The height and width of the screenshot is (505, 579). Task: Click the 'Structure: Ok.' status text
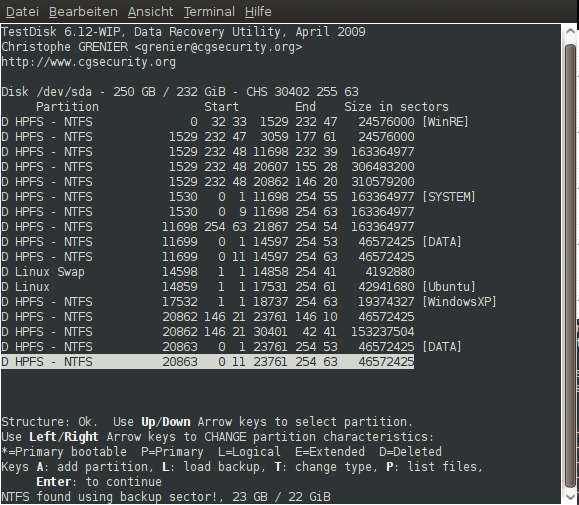point(49,422)
